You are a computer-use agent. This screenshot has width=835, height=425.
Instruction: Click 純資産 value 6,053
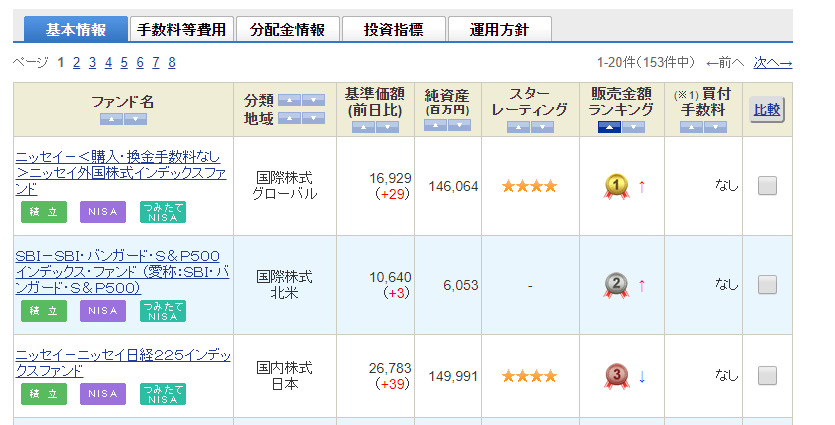click(461, 285)
